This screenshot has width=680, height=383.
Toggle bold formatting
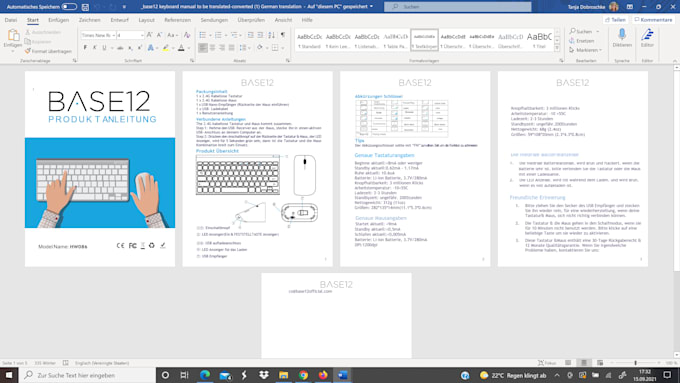point(85,48)
